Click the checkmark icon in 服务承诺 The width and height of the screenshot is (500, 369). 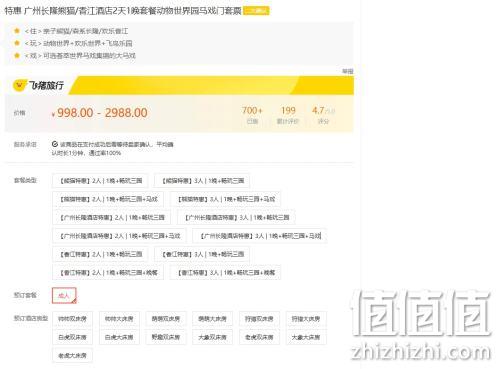[55, 144]
